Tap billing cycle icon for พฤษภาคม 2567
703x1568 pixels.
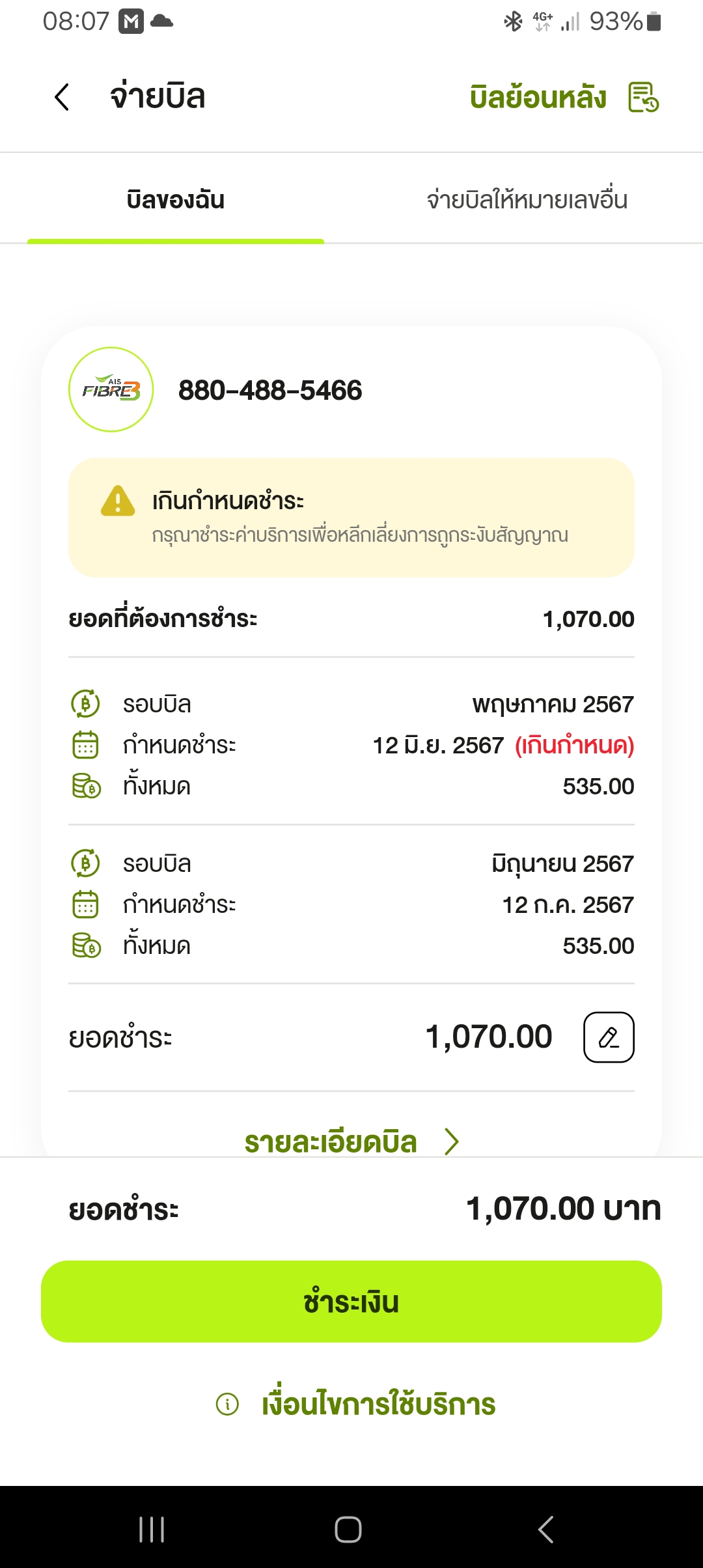(x=85, y=704)
